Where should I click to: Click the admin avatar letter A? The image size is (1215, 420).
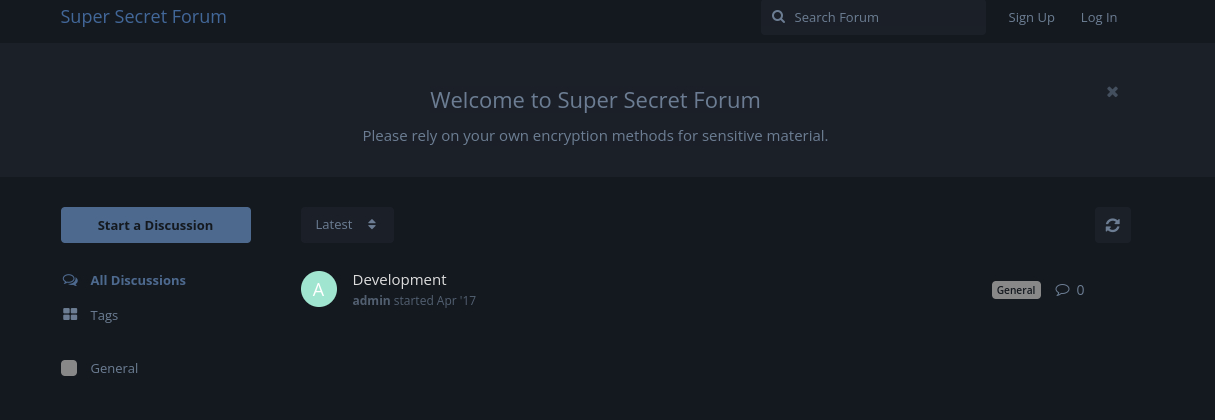319,289
